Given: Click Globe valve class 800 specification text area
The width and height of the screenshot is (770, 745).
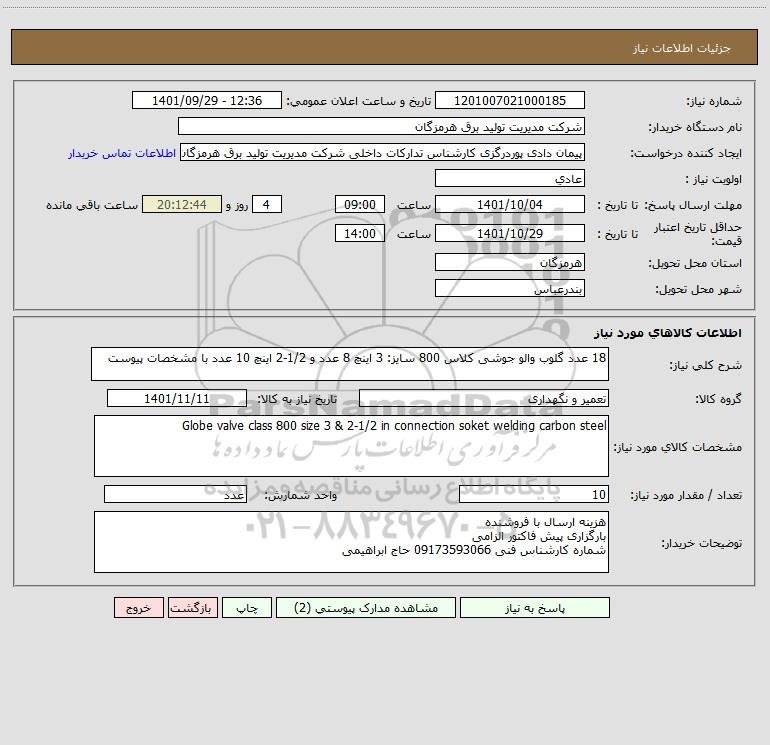Looking at the screenshot, I should [x=351, y=446].
